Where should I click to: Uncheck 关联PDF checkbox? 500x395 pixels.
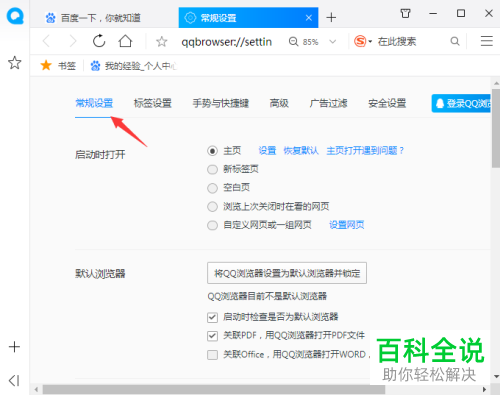pyautogui.click(x=212, y=336)
